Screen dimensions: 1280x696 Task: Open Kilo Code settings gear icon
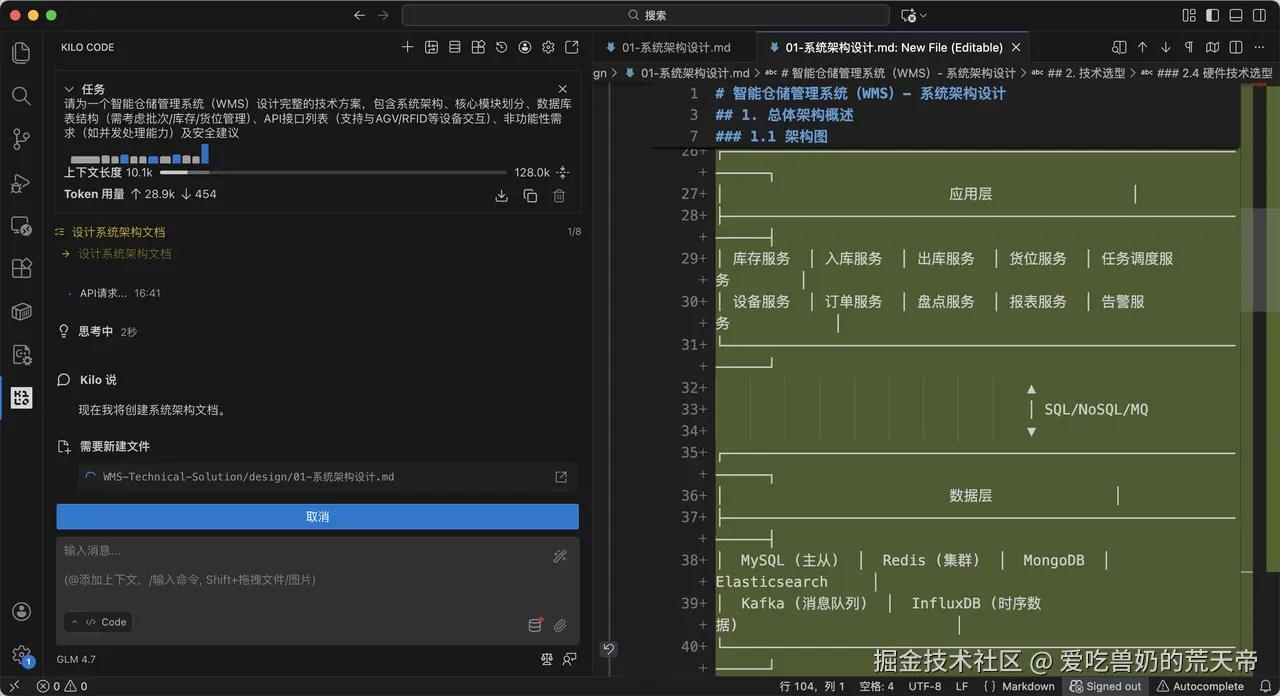(548, 47)
